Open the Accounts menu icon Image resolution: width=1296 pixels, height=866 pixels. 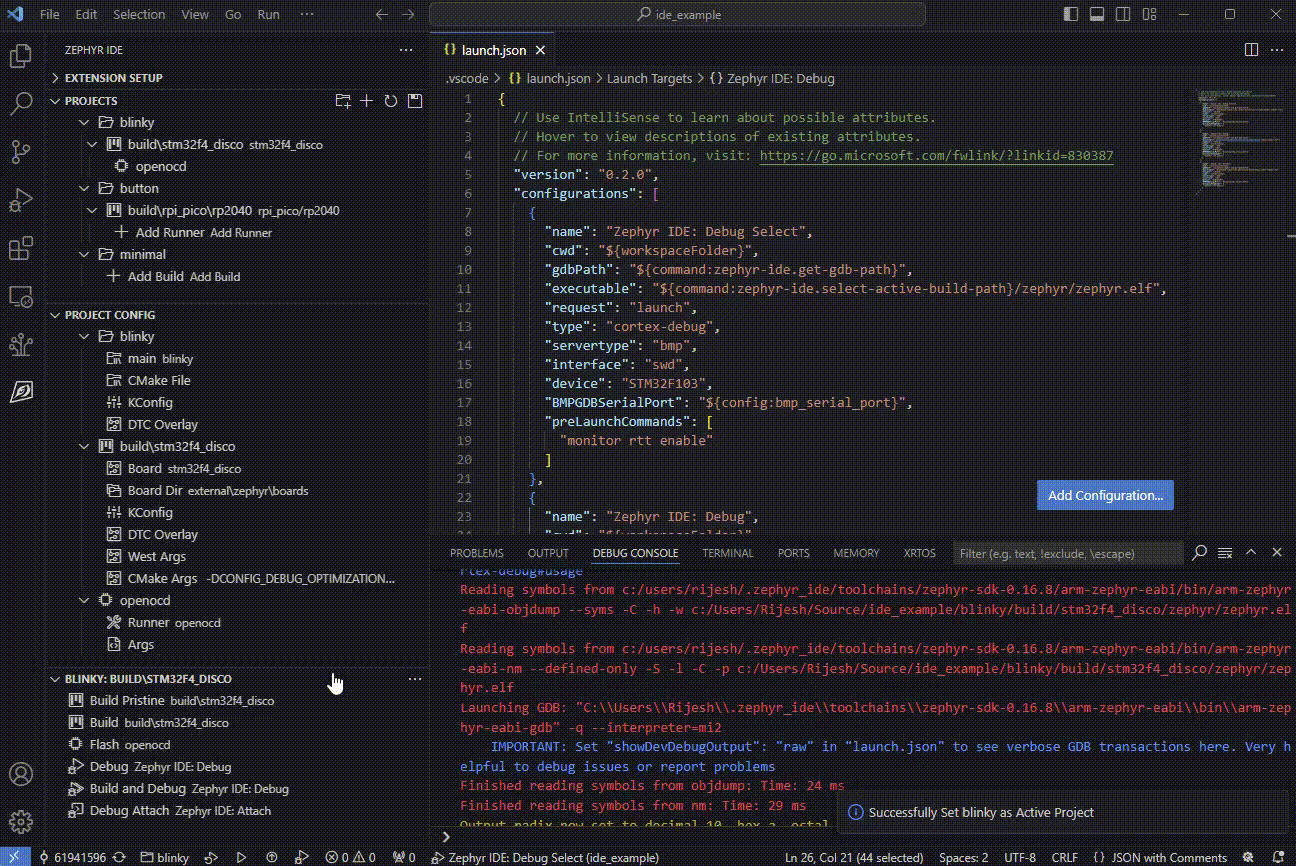click(x=20, y=775)
